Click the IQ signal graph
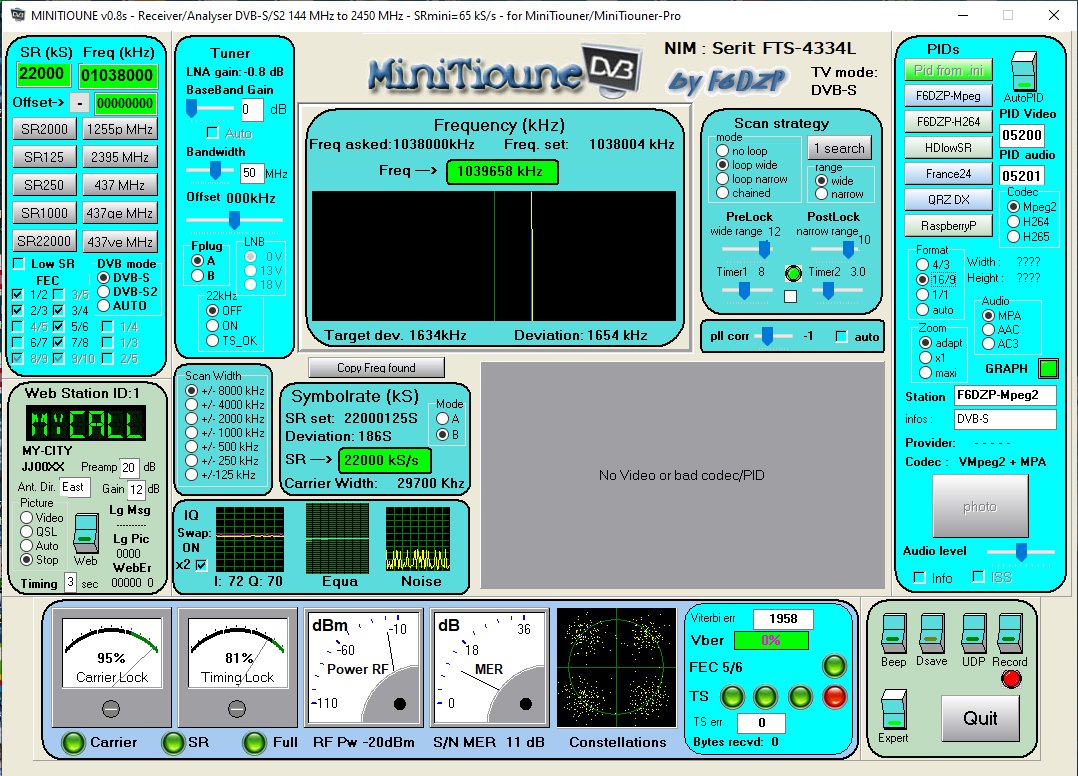Image resolution: width=1078 pixels, height=776 pixels. click(250, 540)
